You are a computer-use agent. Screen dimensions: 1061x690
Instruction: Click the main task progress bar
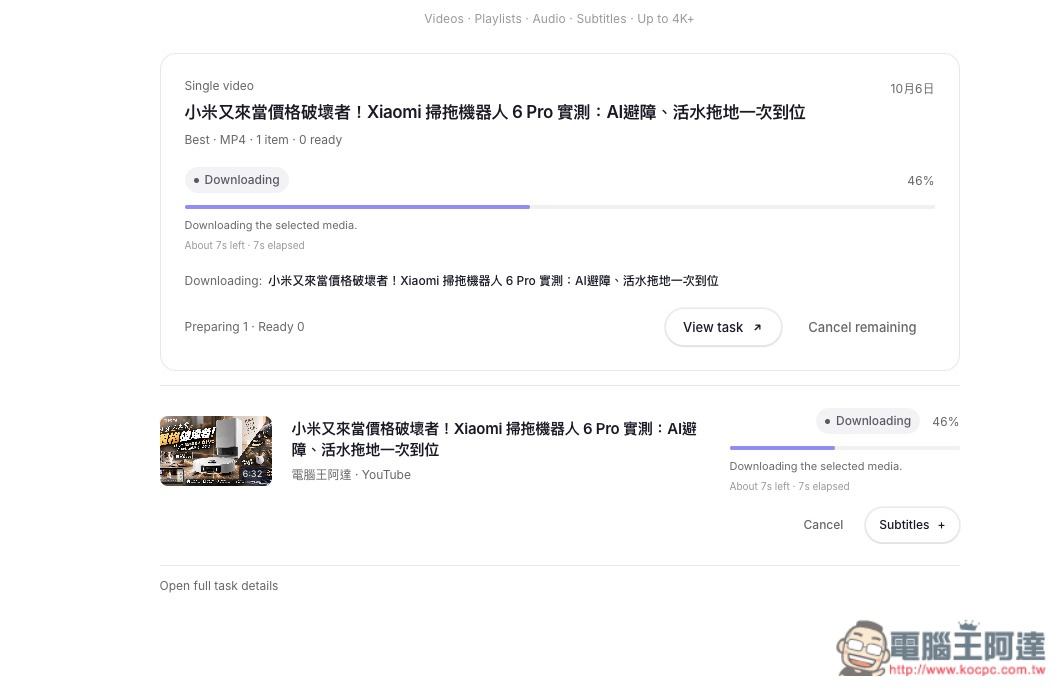pos(560,207)
